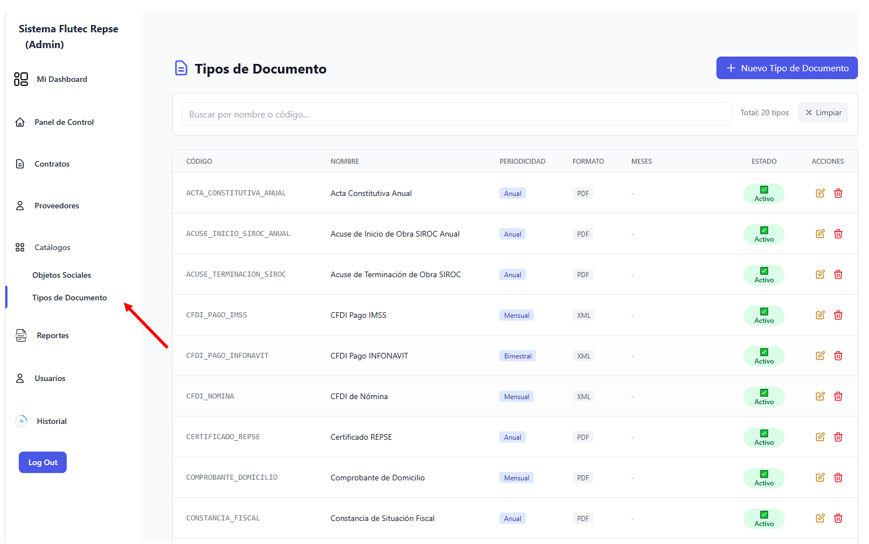Image resolution: width=869 pixels, height=544 pixels.
Task: Click edit icon for Certificado REPSE
Action: [820, 437]
